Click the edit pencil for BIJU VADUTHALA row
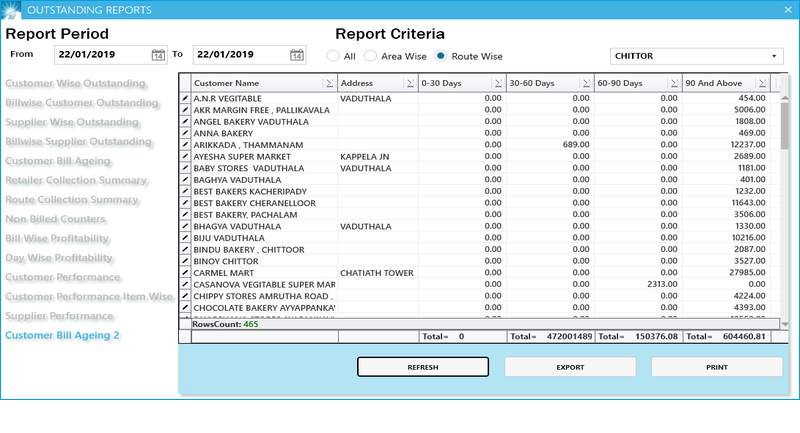The image size is (800, 433). 185,238
